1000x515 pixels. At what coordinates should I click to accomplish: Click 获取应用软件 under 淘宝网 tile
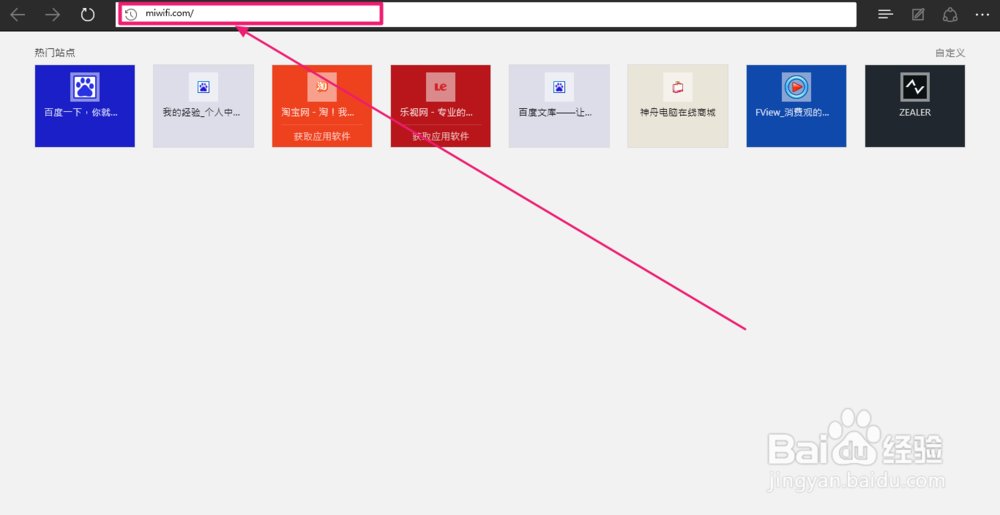[322, 136]
